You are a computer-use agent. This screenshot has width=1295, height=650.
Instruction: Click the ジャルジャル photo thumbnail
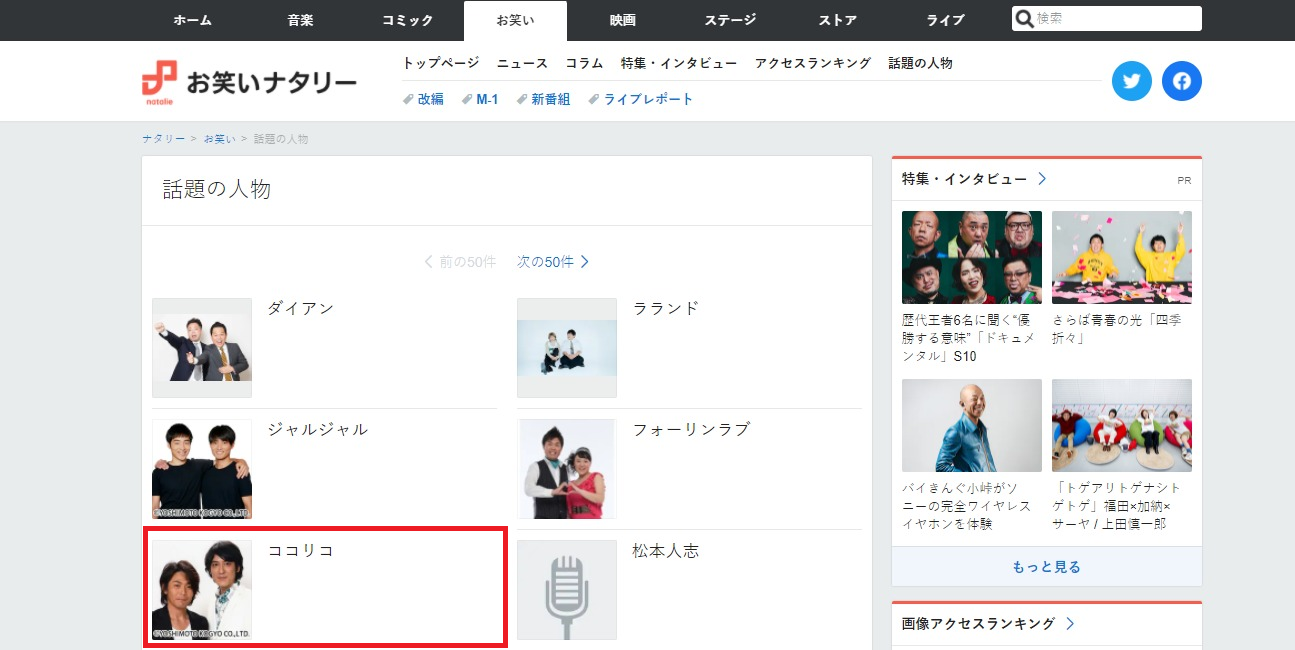click(202, 469)
